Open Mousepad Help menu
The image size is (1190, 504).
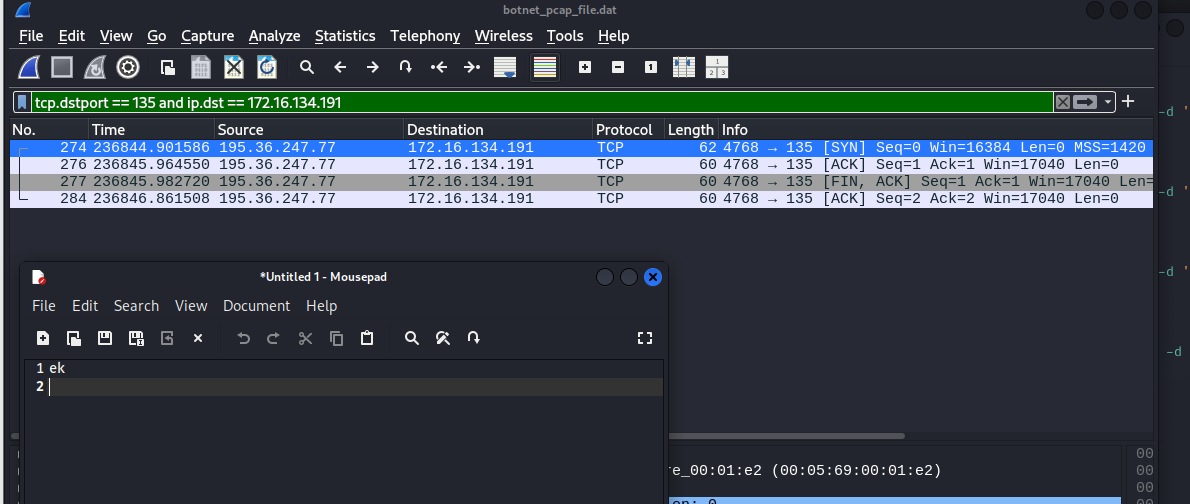point(322,306)
